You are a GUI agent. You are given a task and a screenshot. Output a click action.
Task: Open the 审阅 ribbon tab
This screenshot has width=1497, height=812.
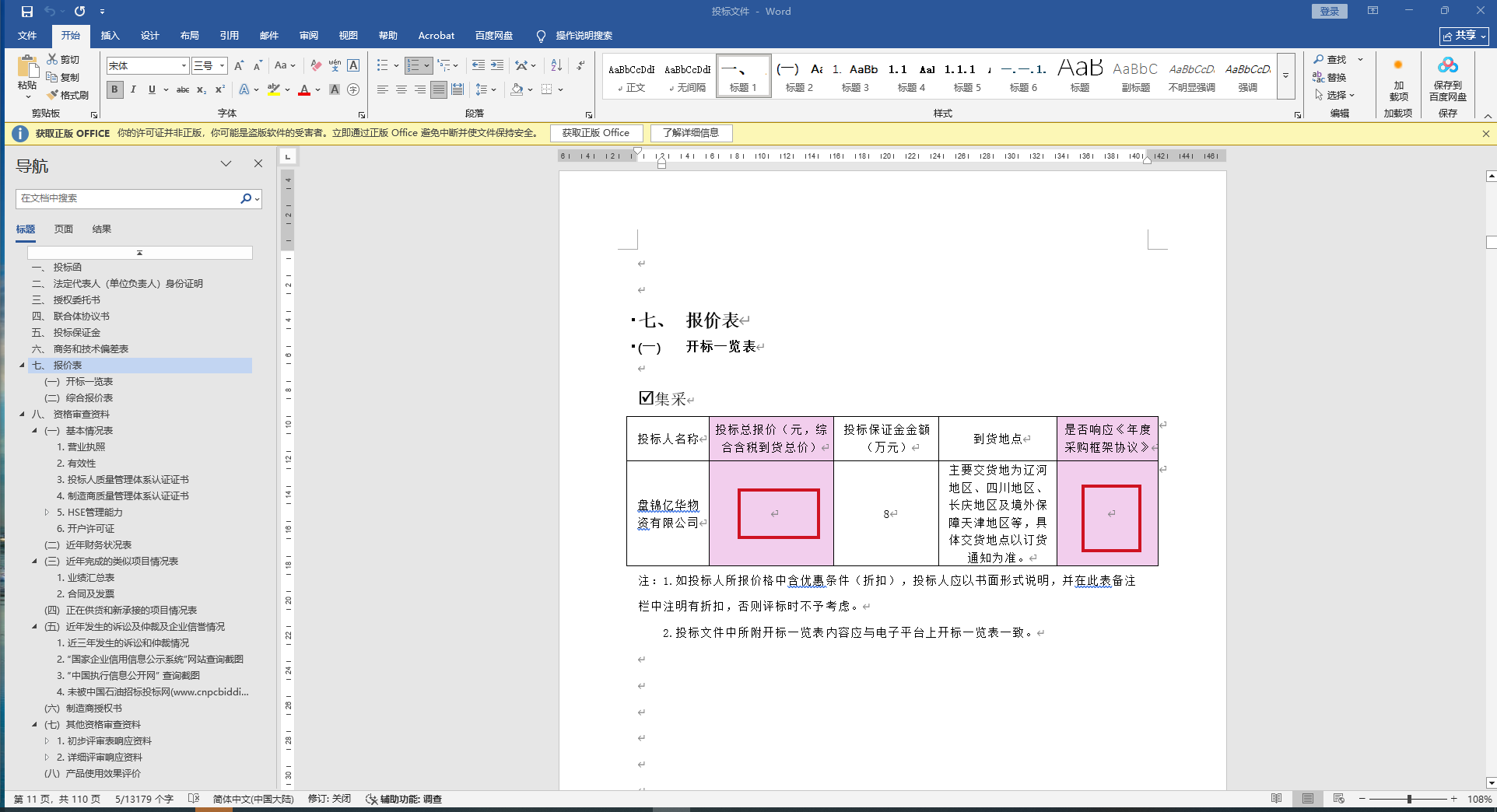309,36
